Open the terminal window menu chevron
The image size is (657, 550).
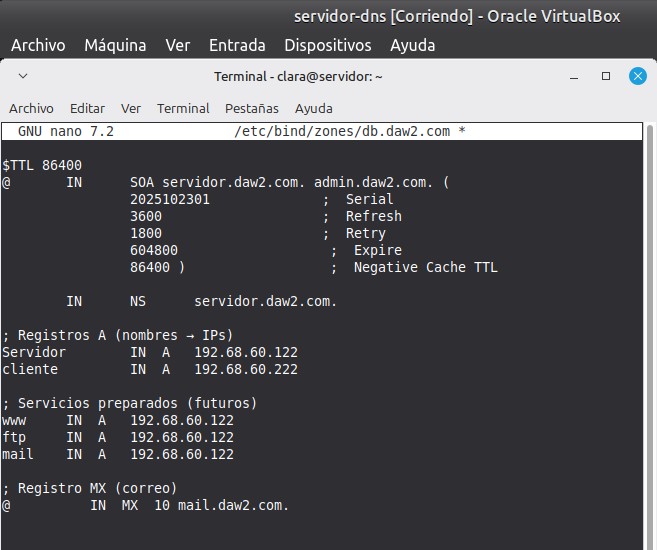(23, 76)
